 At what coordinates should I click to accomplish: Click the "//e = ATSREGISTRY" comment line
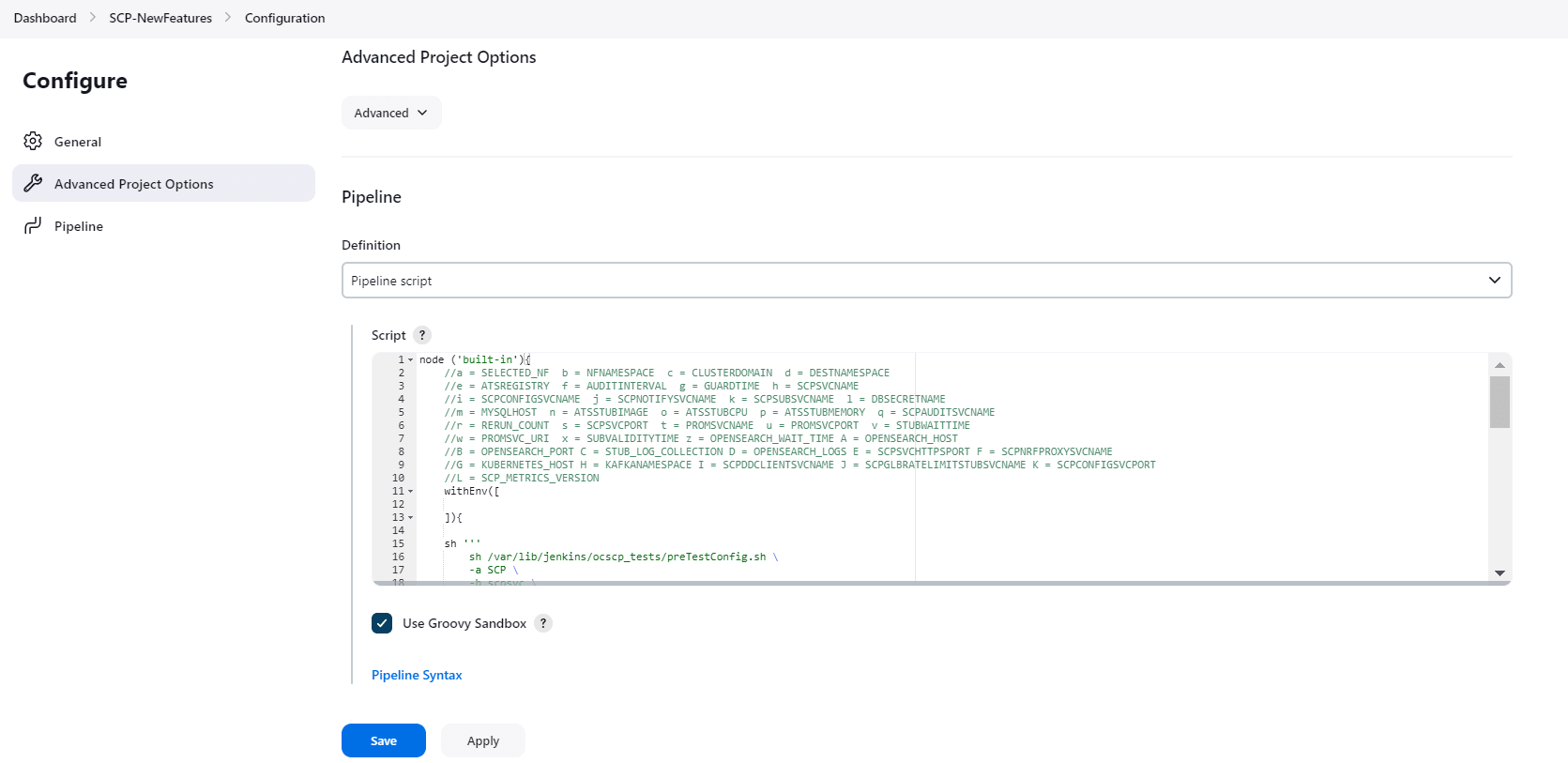651,386
